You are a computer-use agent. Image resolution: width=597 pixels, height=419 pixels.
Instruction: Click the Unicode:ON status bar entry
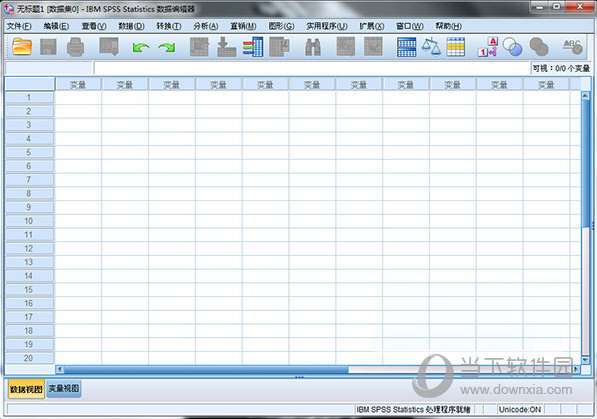coord(520,409)
